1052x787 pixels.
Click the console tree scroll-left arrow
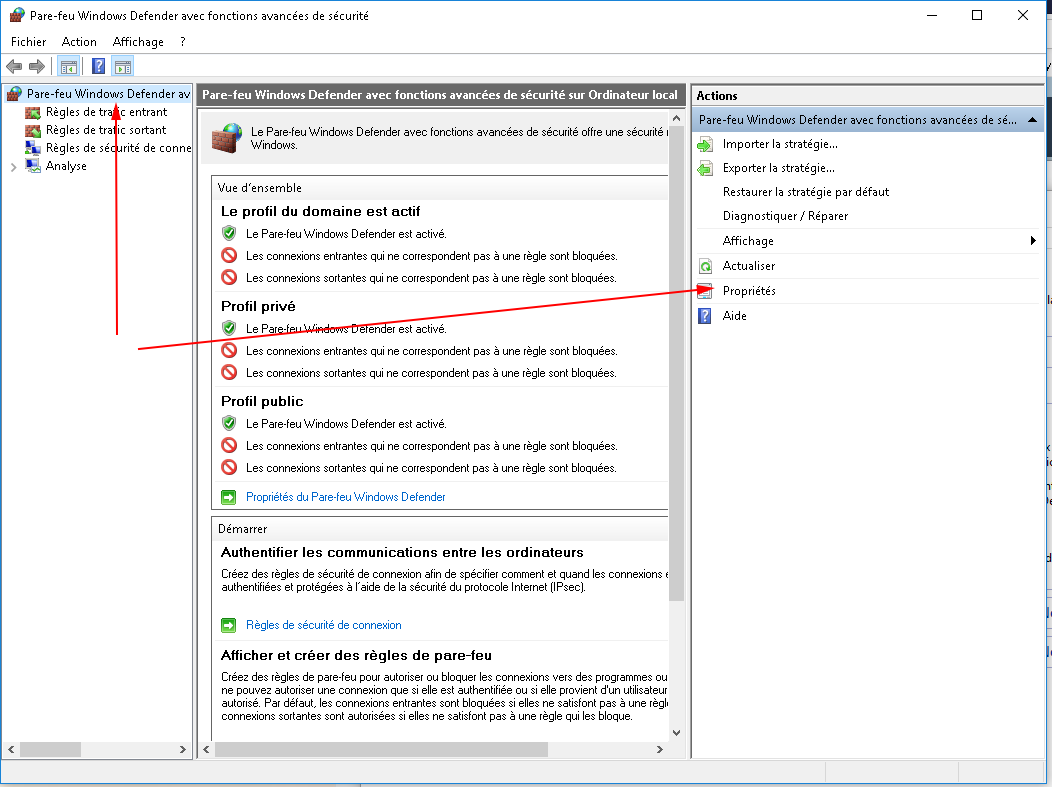[11, 749]
